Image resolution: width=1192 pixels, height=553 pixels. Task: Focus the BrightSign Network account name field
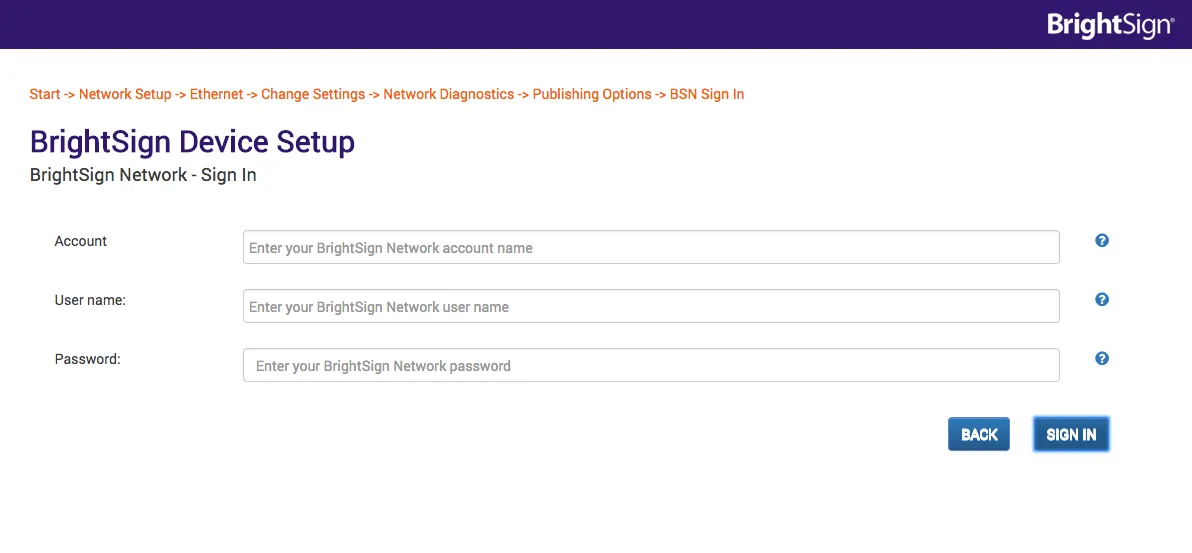tap(651, 248)
